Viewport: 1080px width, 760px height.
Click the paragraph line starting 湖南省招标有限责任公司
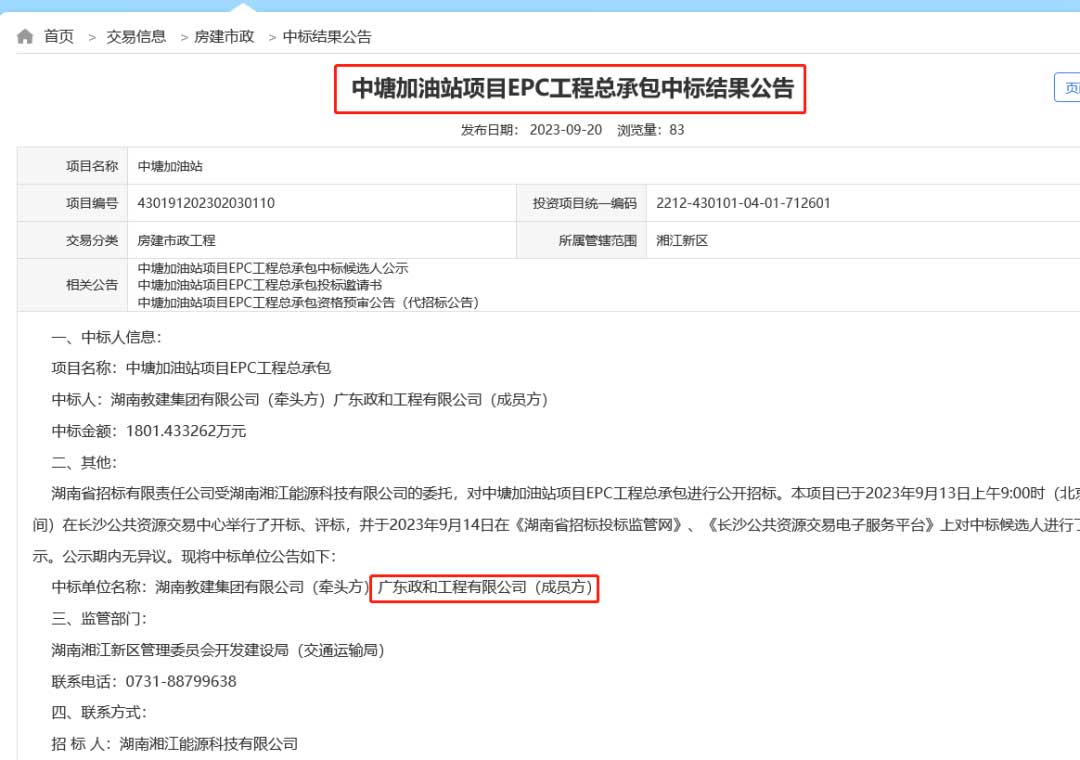coord(565,493)
